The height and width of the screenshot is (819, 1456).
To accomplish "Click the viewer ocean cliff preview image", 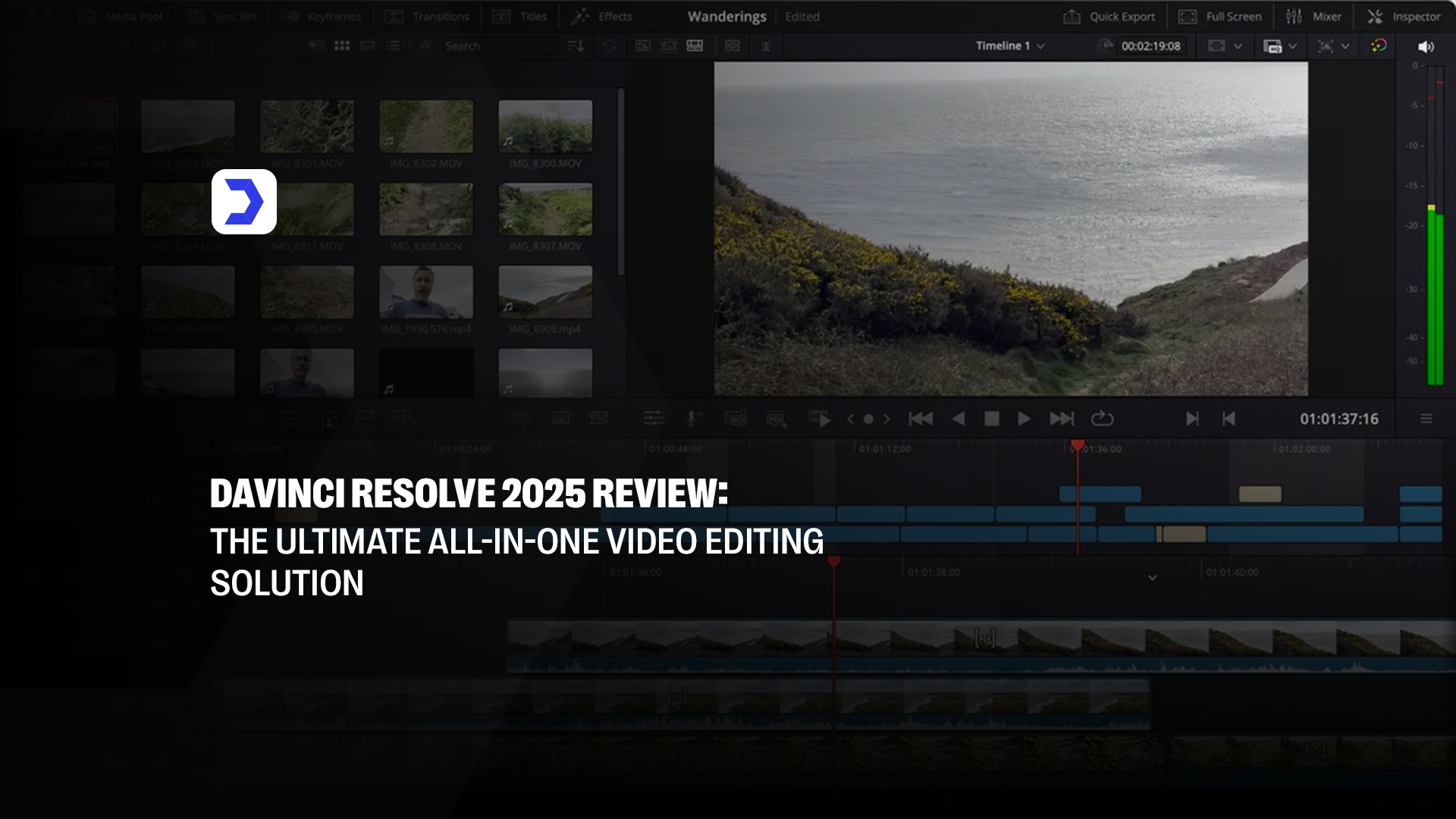I will coord(1011,228).
